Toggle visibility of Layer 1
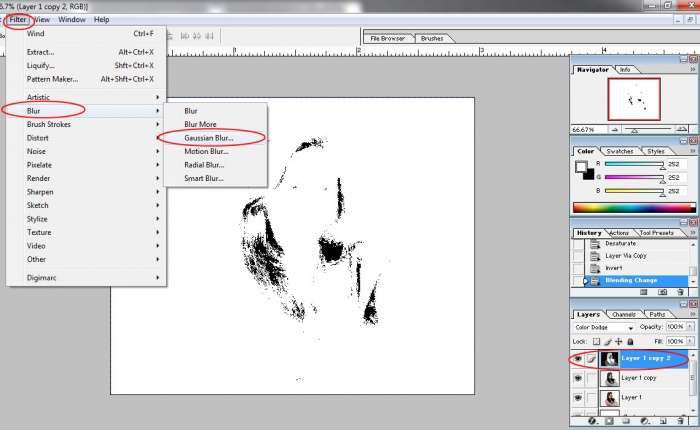The image size is (700, 430). tap(578, 397)
